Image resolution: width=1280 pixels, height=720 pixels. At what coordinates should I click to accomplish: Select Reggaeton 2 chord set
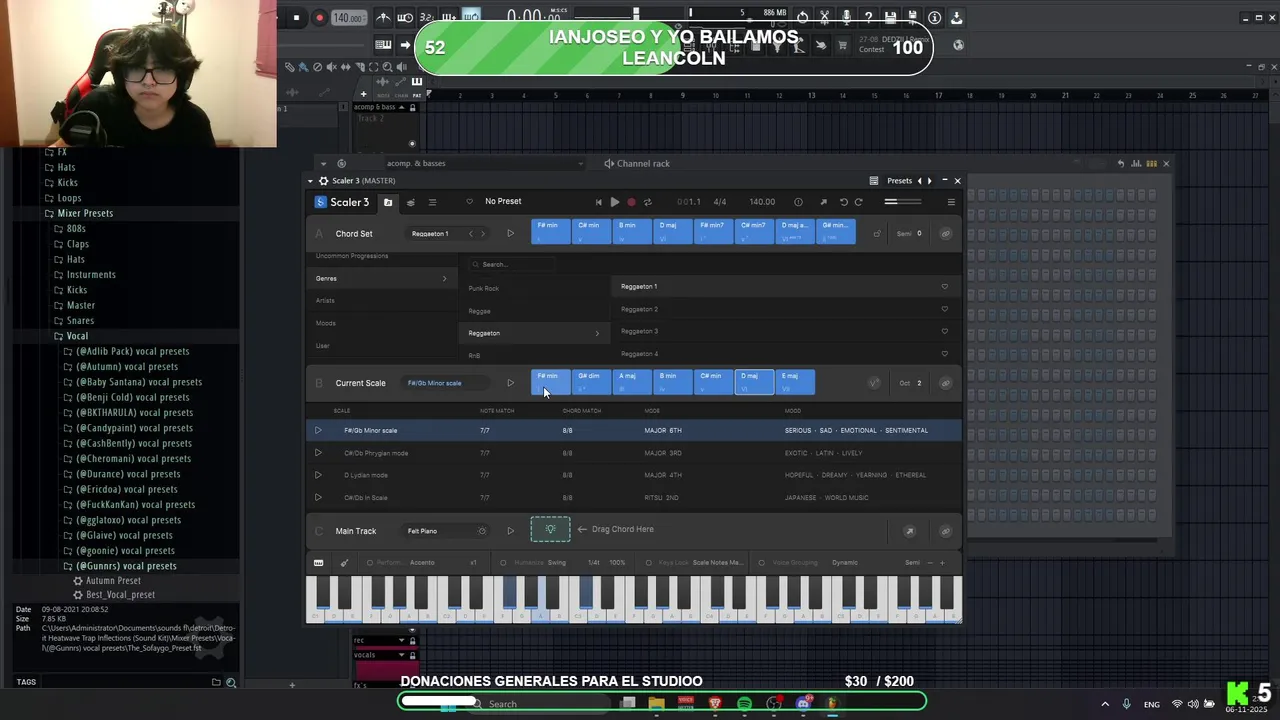(639, 309)
